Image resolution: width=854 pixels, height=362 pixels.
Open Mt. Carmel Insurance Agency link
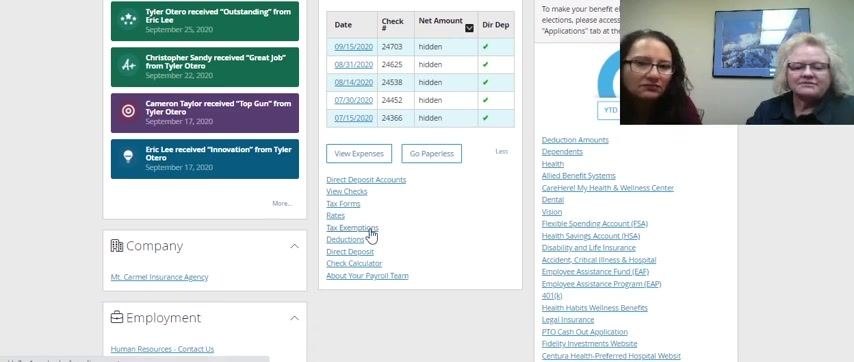(159, 277)
